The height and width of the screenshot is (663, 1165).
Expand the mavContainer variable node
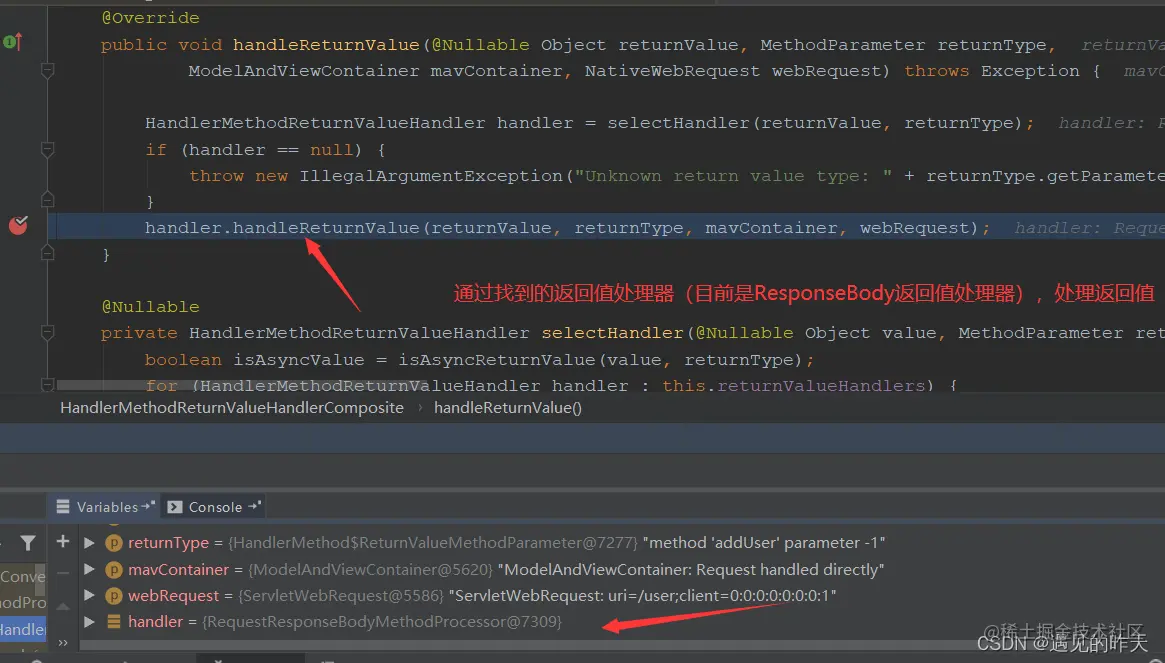[x=89, y=569]
